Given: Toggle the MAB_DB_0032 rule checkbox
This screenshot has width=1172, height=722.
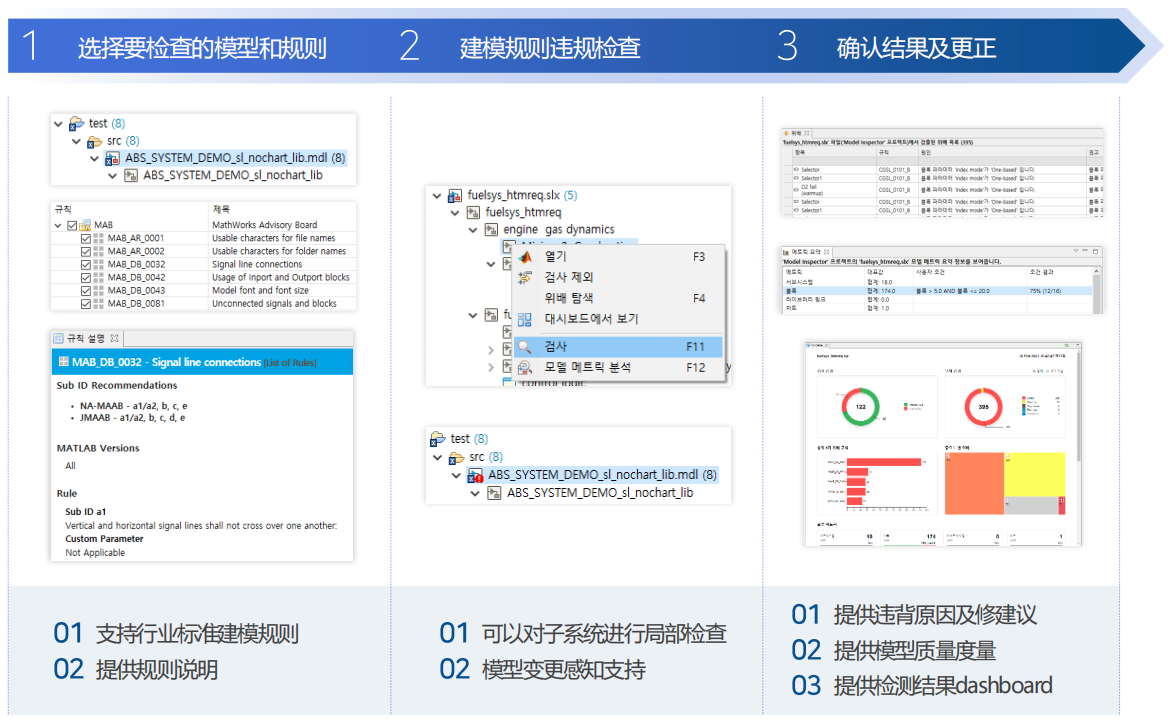Looking at the screenshot, I should [x=85, y=264].
